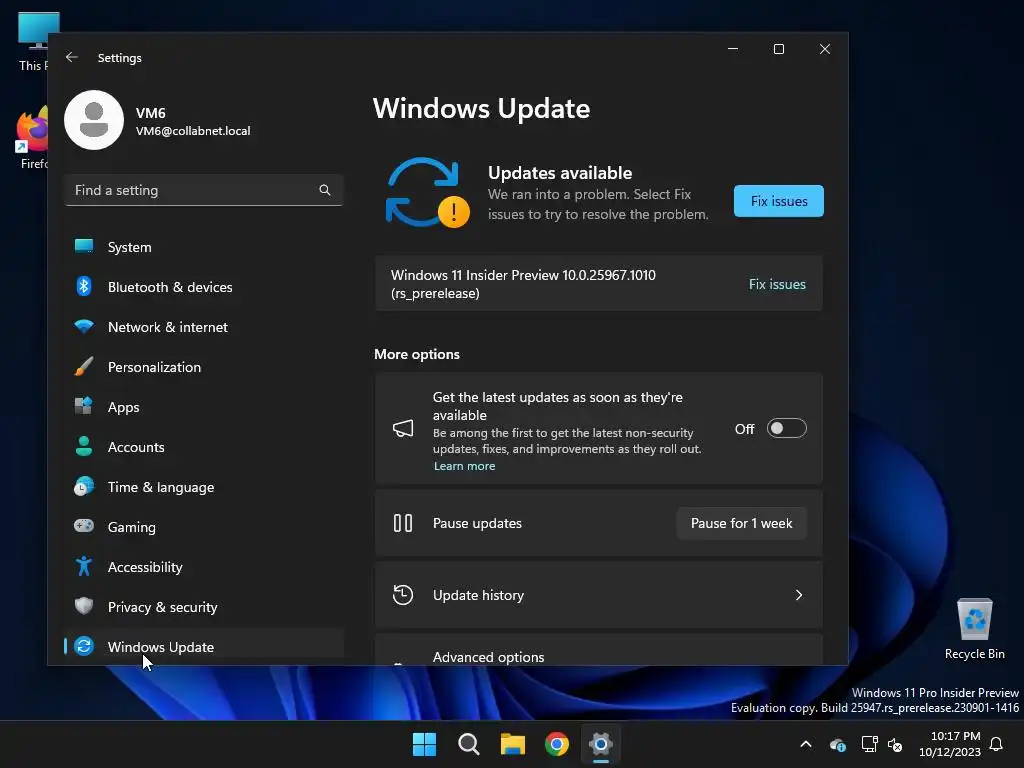
Task: Show hidden icons tray chevron
Action: click(x=806, y=744)
